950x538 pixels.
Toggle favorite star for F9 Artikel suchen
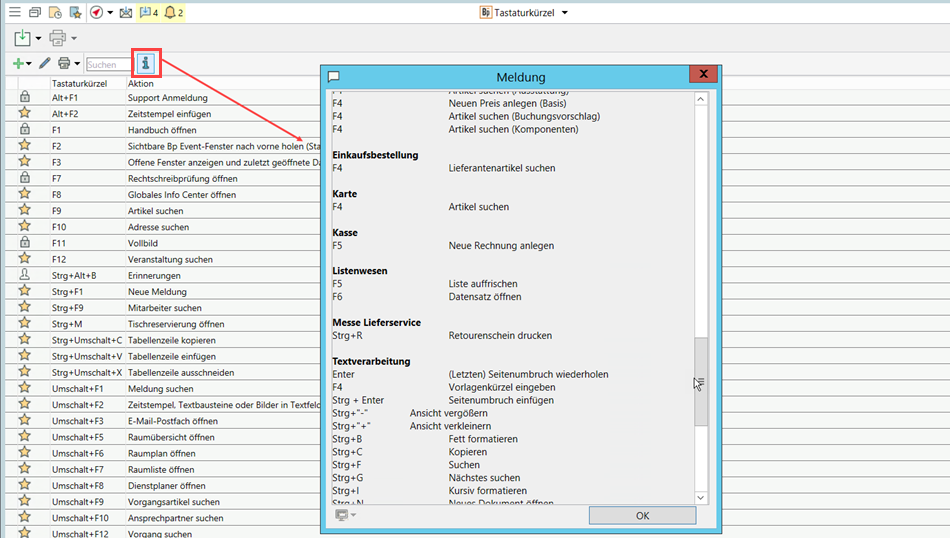(x=25, y=211)
